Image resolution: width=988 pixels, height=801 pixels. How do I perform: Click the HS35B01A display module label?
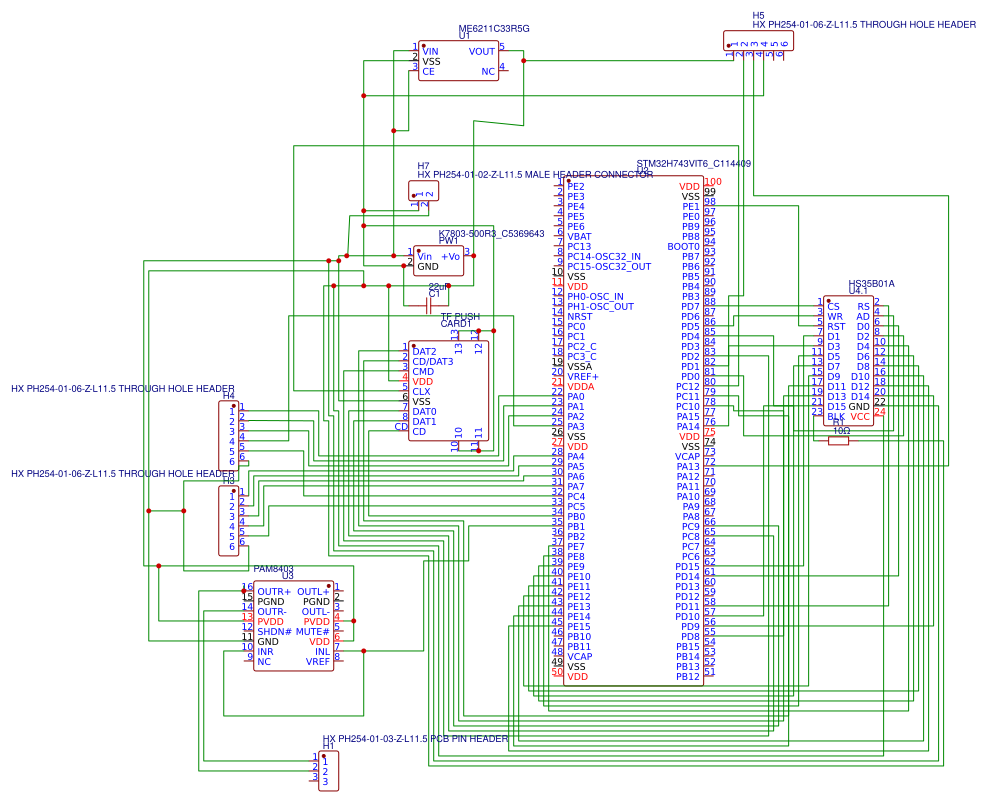click(871, 284)
